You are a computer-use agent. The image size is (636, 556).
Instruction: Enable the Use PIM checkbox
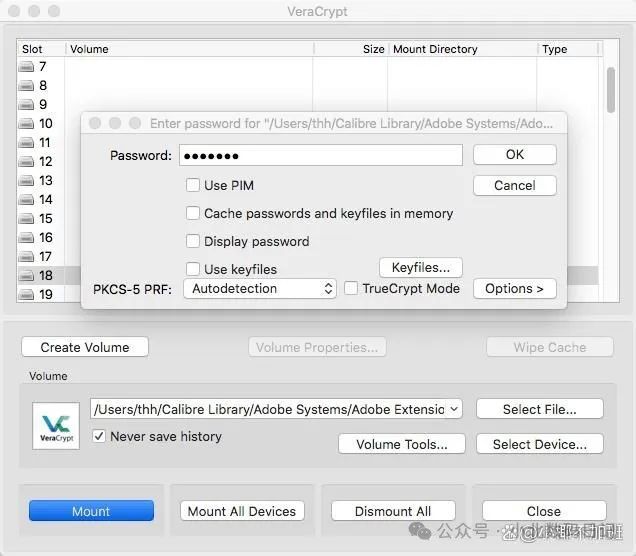pos(193,185)
